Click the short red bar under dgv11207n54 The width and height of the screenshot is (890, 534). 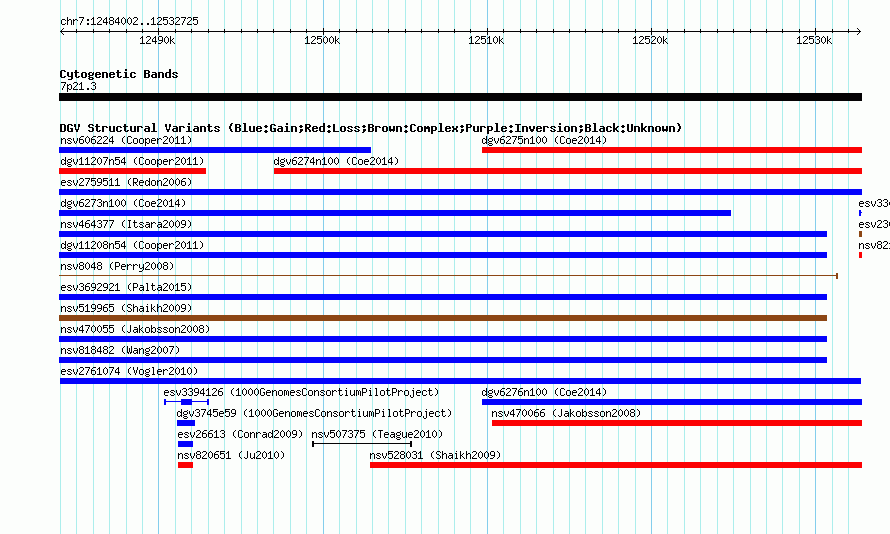tap(132, 171)
